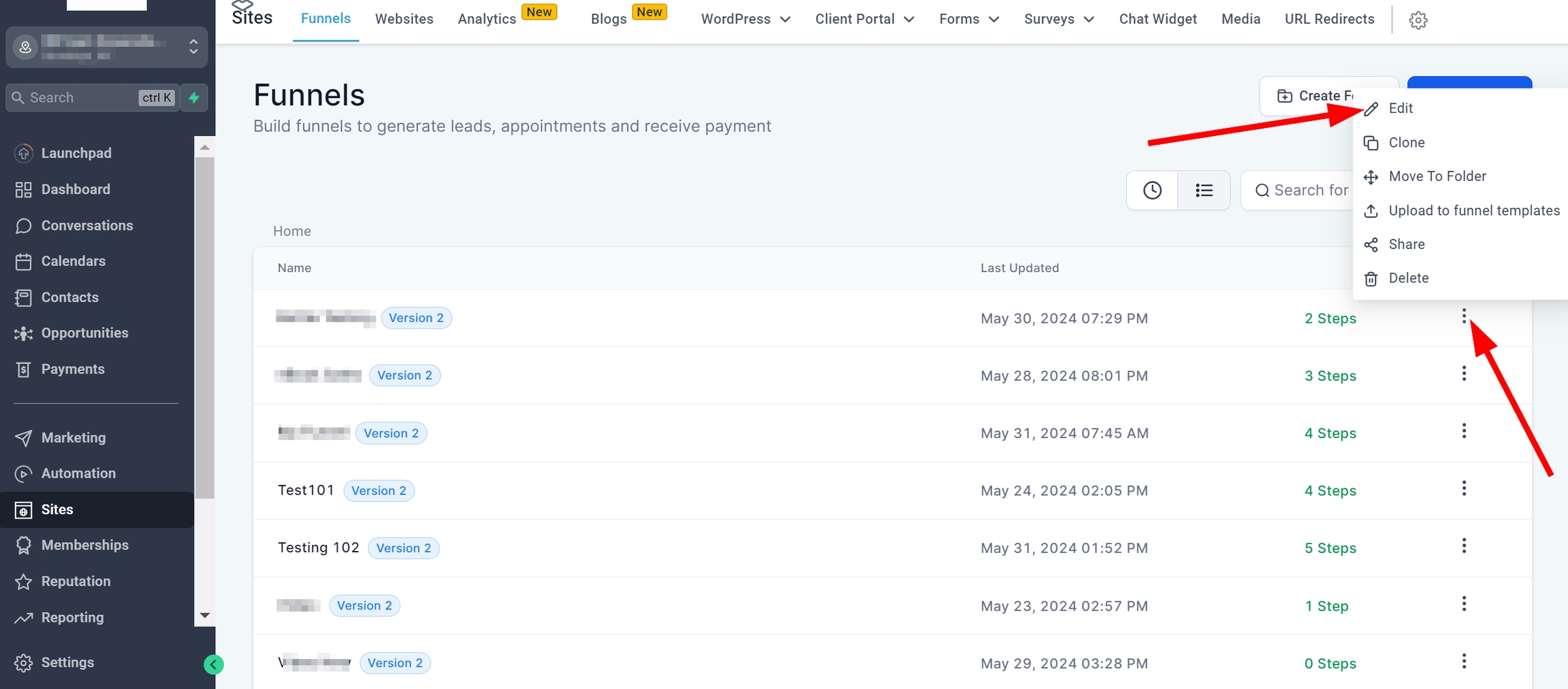Click the green lightning bolt quick action icon
The width and height of the screenshot is (1568, 689).
coord(194,98)
